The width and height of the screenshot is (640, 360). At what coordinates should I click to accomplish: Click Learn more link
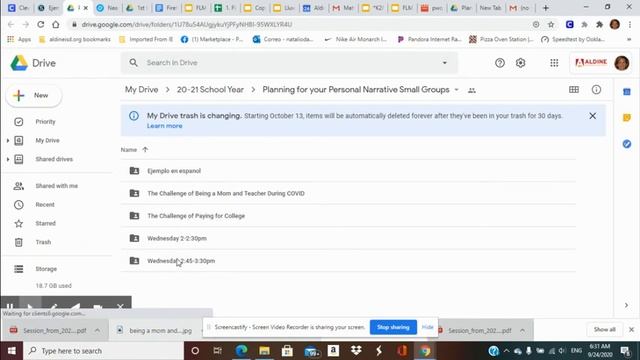164,126
